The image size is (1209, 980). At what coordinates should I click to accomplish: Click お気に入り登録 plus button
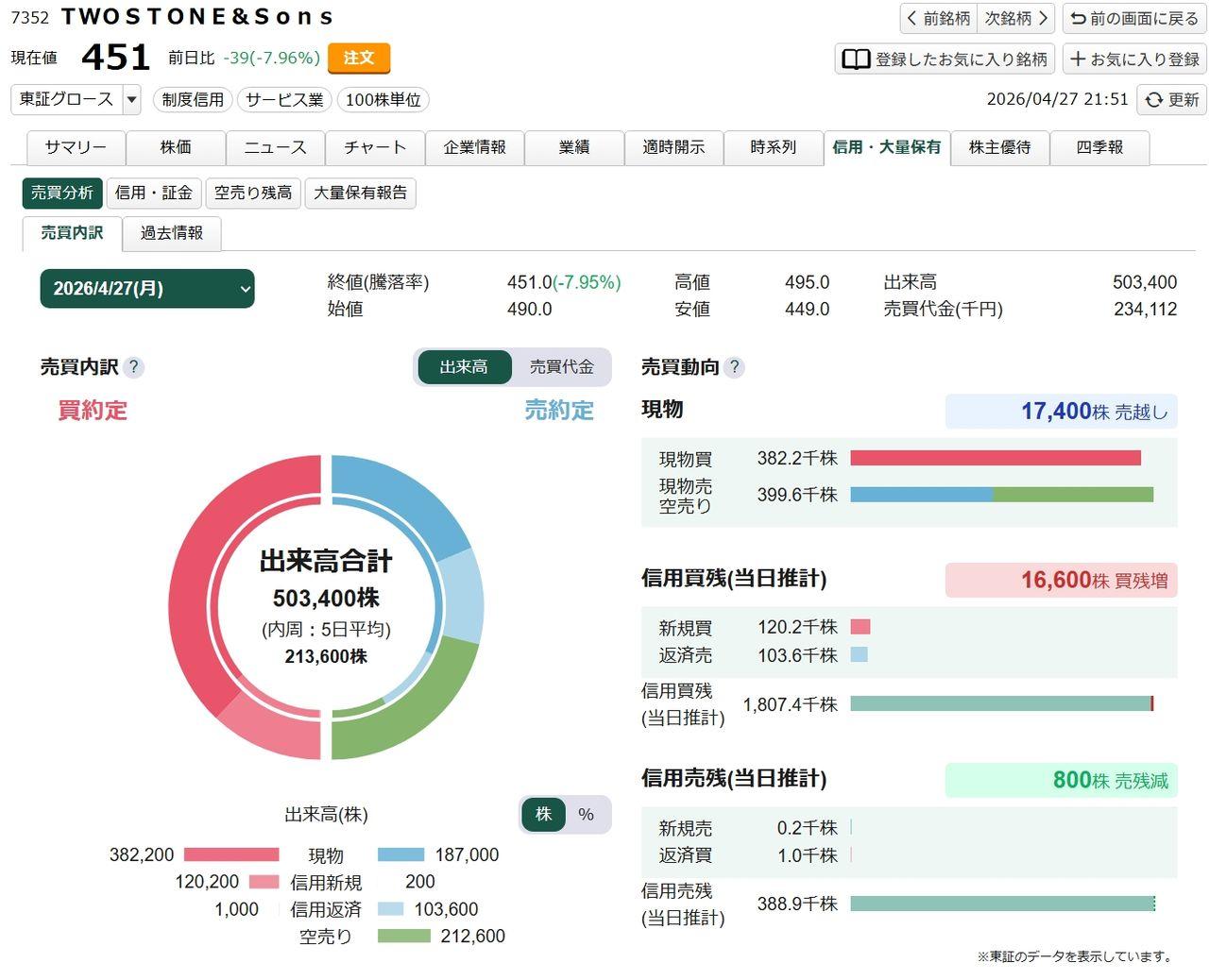pyautogui.click(x=1134, y=59)
